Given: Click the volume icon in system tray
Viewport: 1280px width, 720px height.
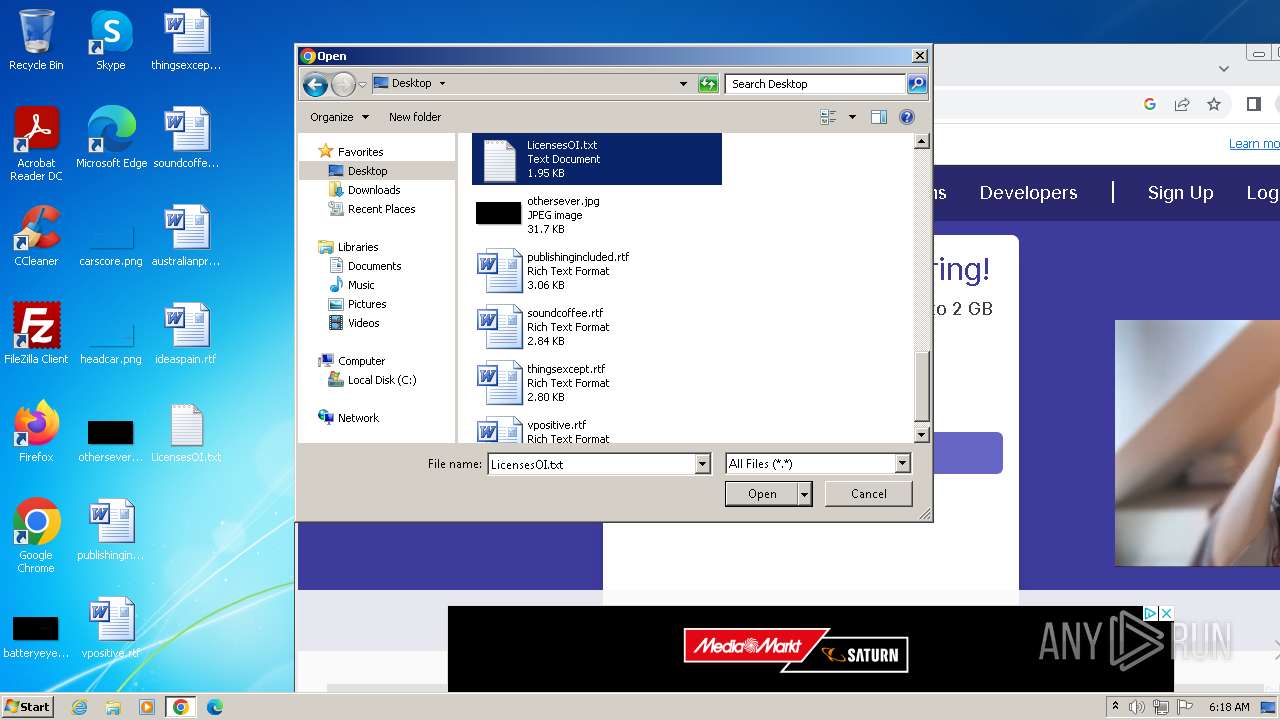Looking at the screenshot, I should click(1137, 707).
